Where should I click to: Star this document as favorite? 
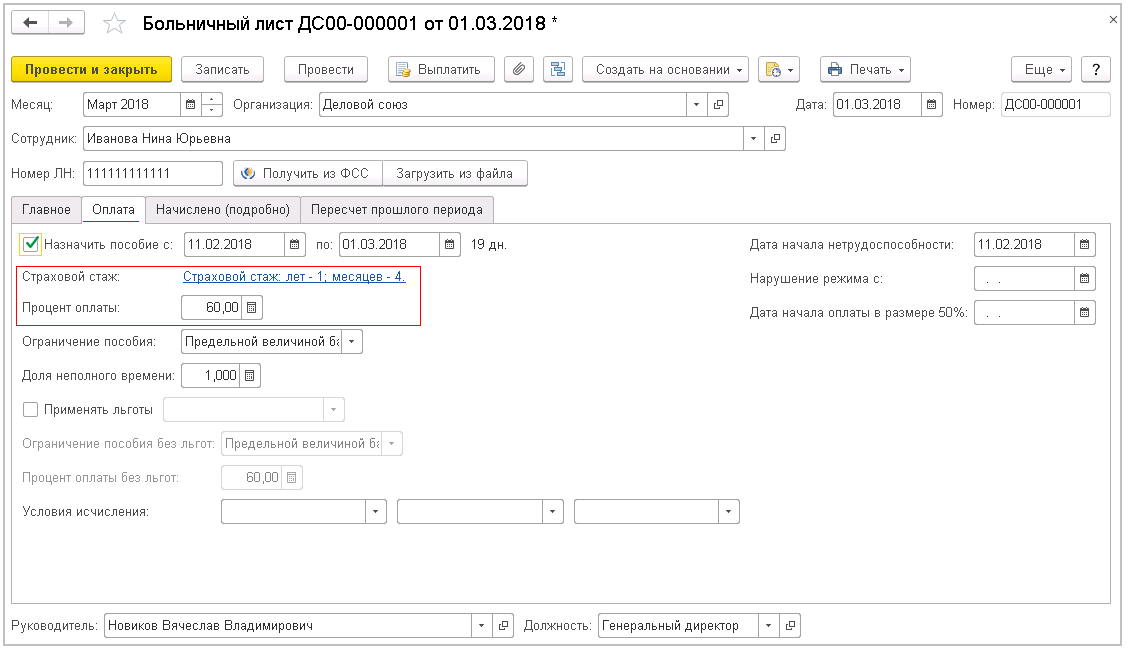point(115,23)
